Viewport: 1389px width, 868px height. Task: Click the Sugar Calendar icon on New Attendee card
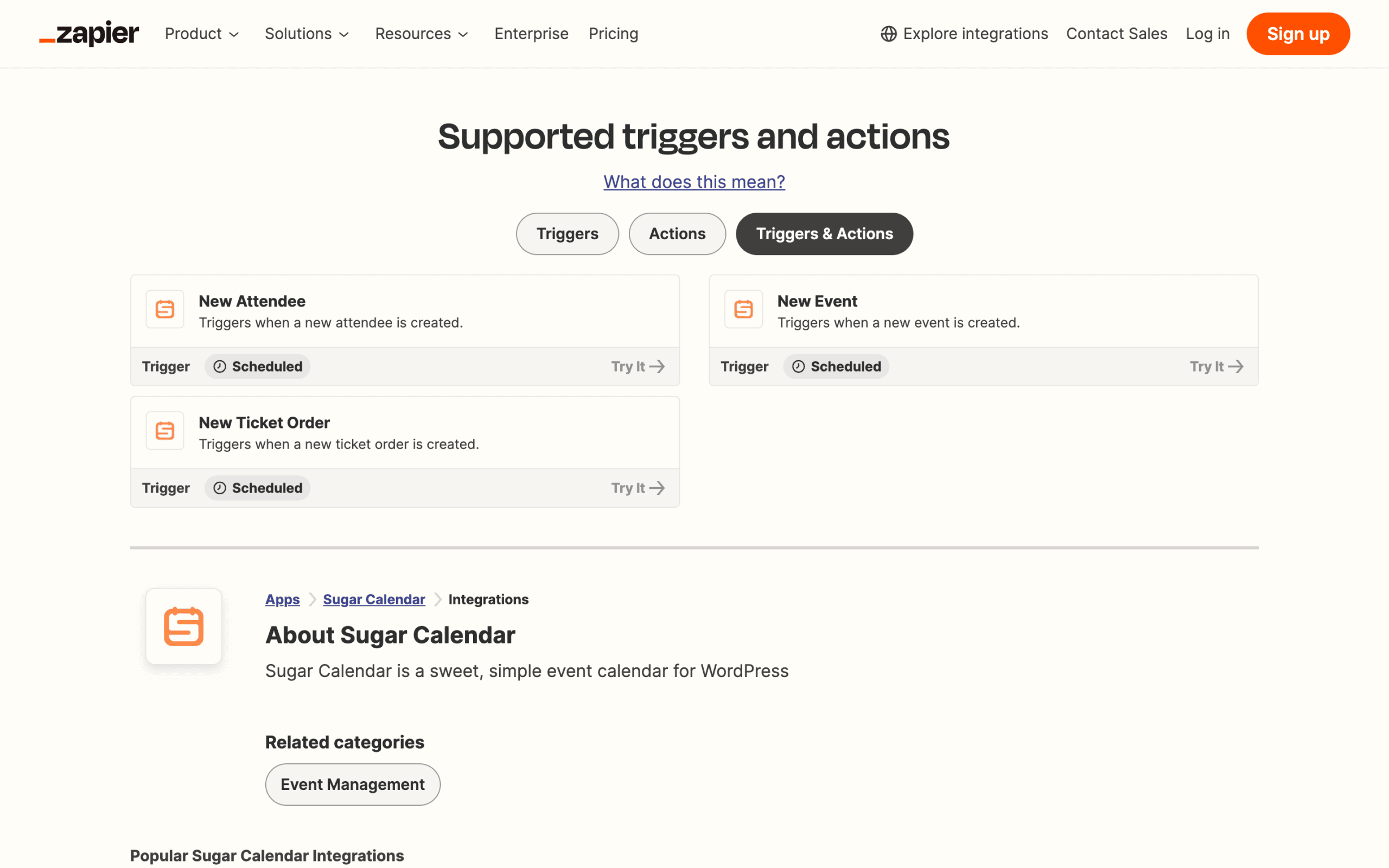click(165, 309)
